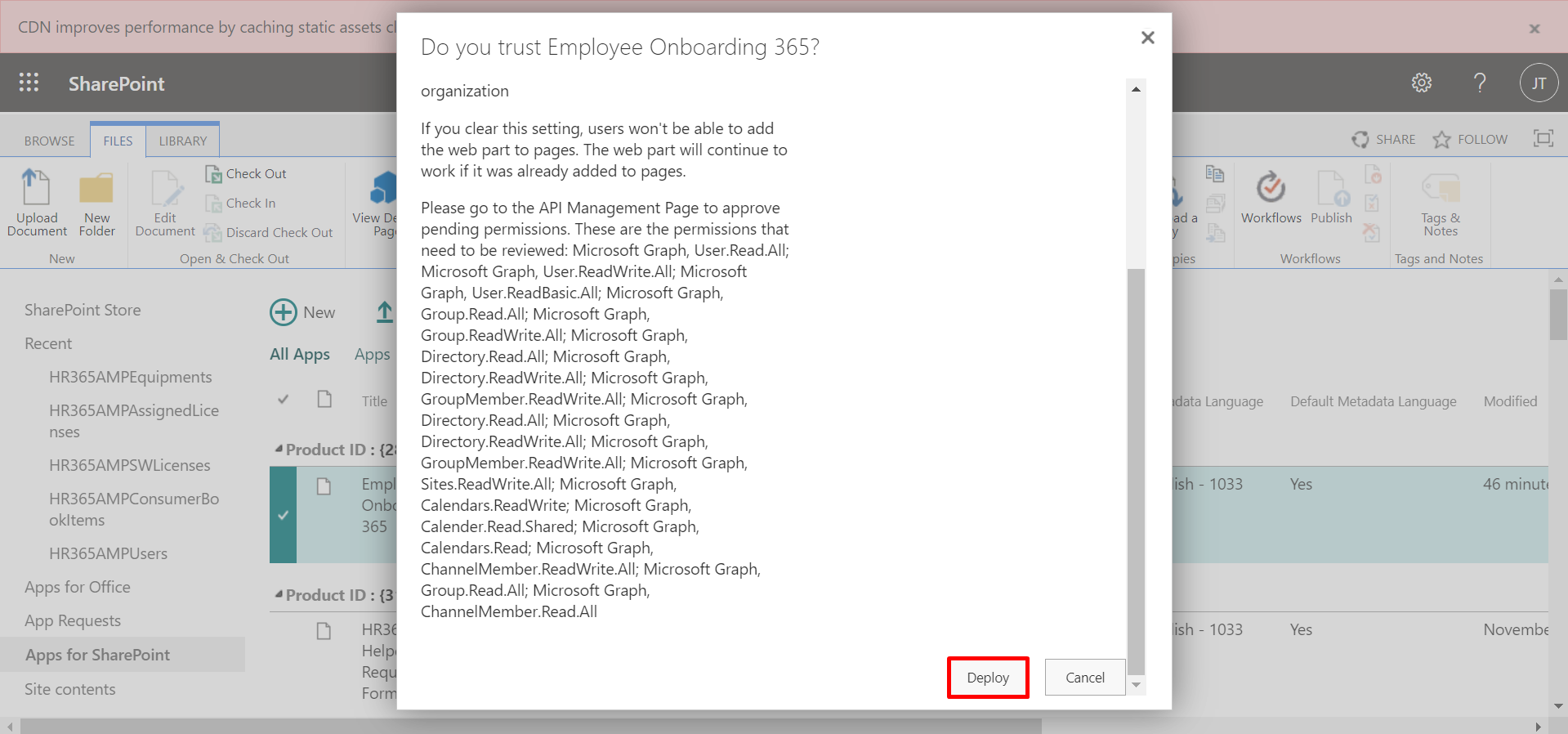Click the Deploy button in the dialog
Screen dimensions: 1568x734
[987, 678]
